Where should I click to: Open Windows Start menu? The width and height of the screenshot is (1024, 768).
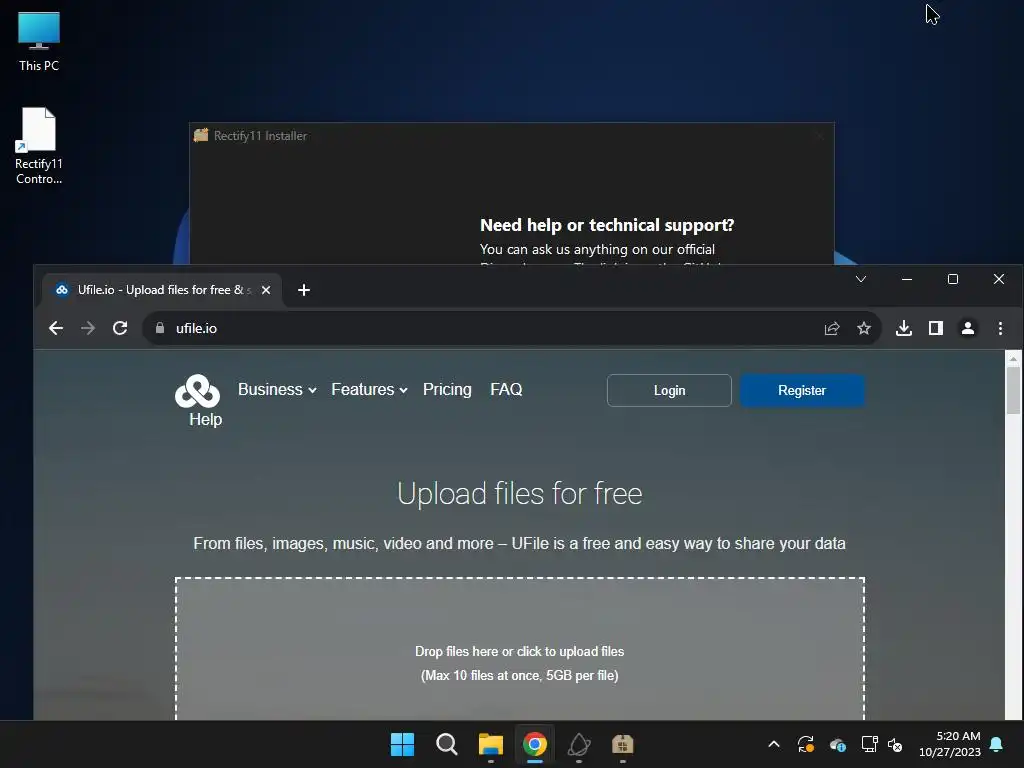click(x=402, y=744)
